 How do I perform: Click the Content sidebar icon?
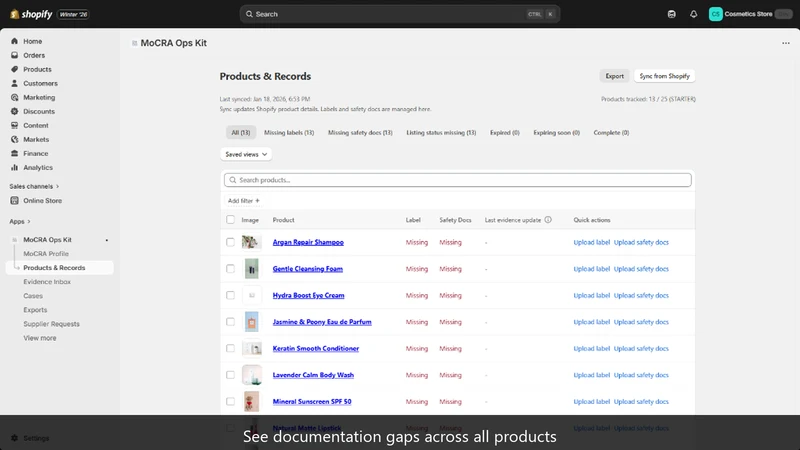click(14, 126)
